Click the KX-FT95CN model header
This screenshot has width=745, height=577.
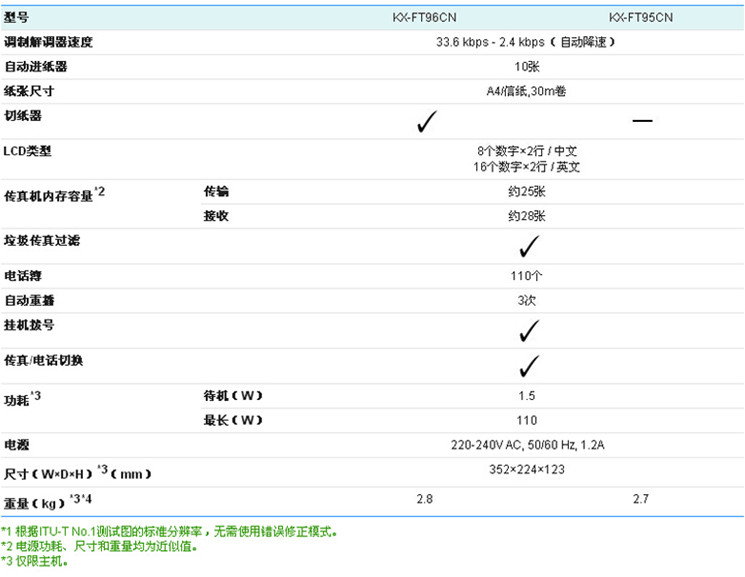click(640, 18)
